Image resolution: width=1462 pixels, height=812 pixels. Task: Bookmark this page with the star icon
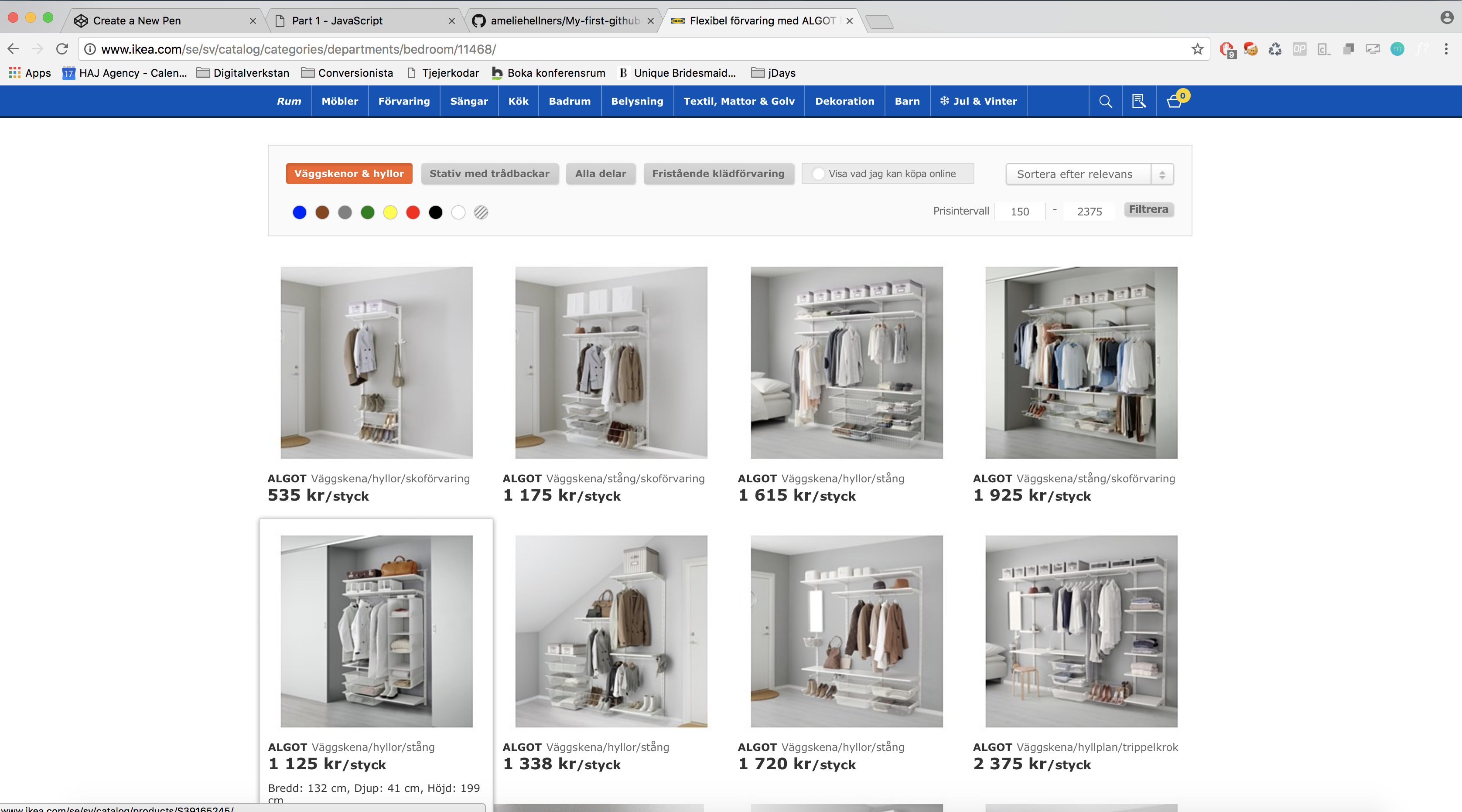[1197, 49]
